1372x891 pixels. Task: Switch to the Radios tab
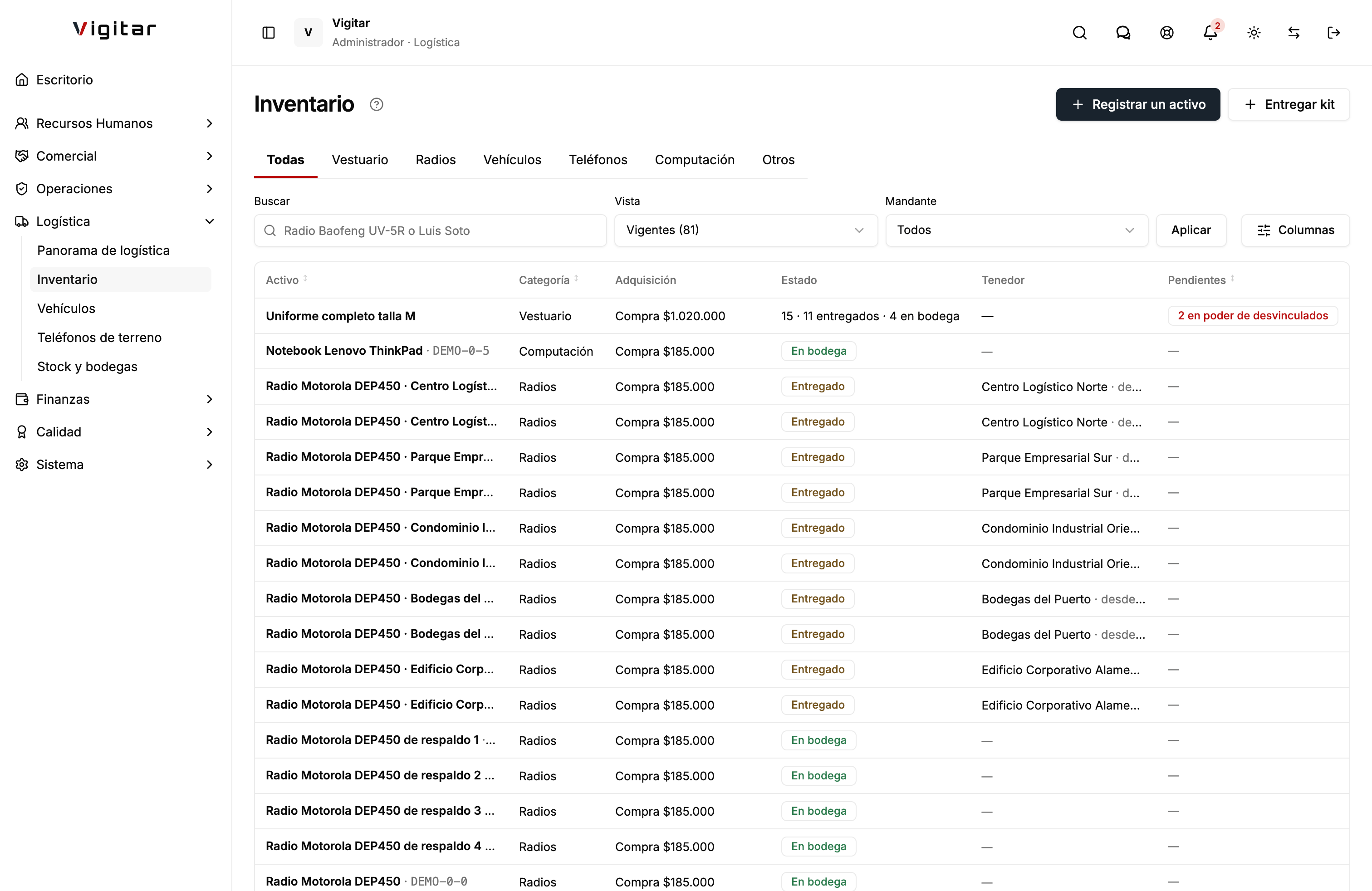pyautogui.click(x=435, y=160)
